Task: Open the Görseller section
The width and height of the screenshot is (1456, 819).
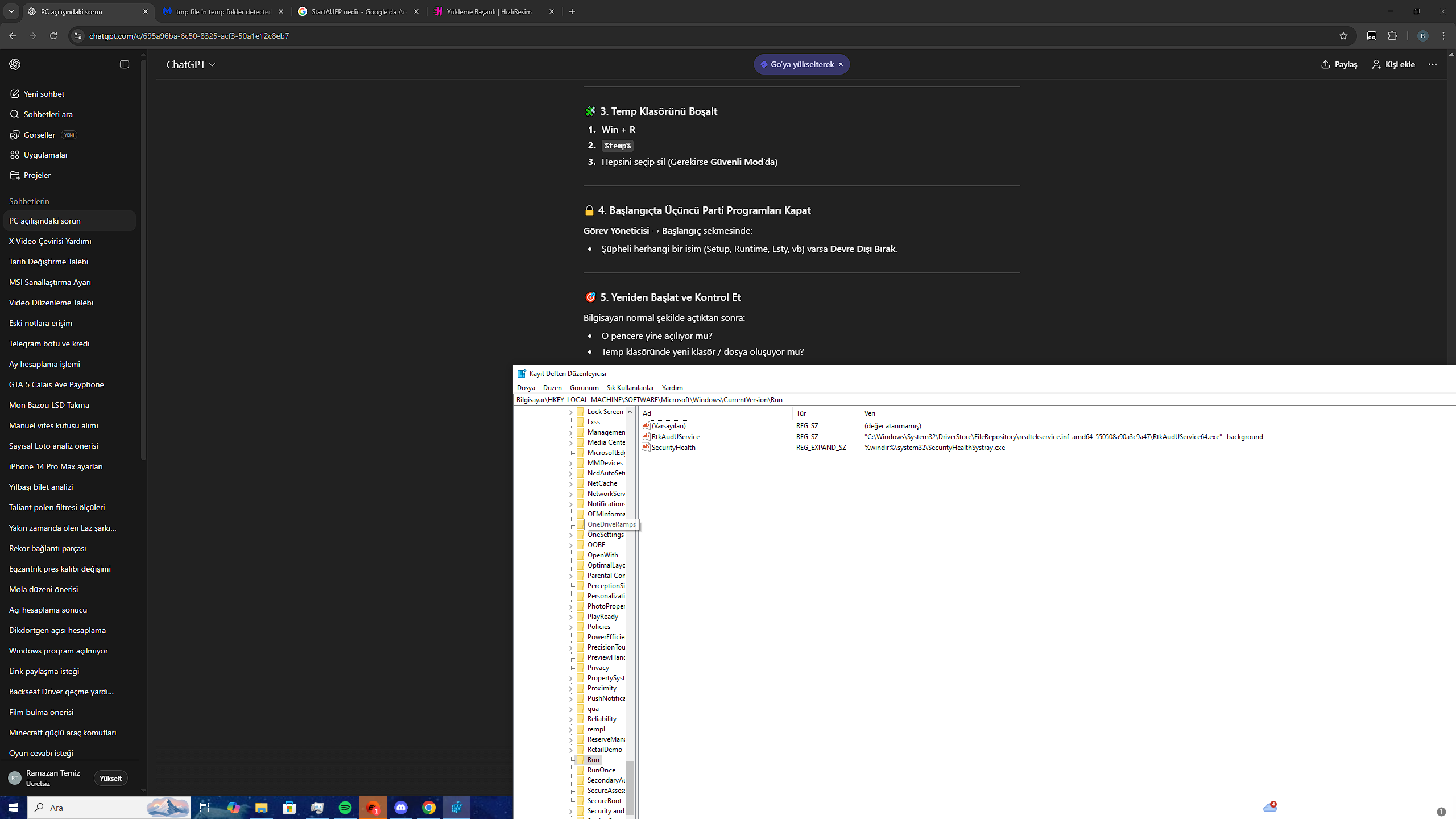Action: (x=69, y=135)
